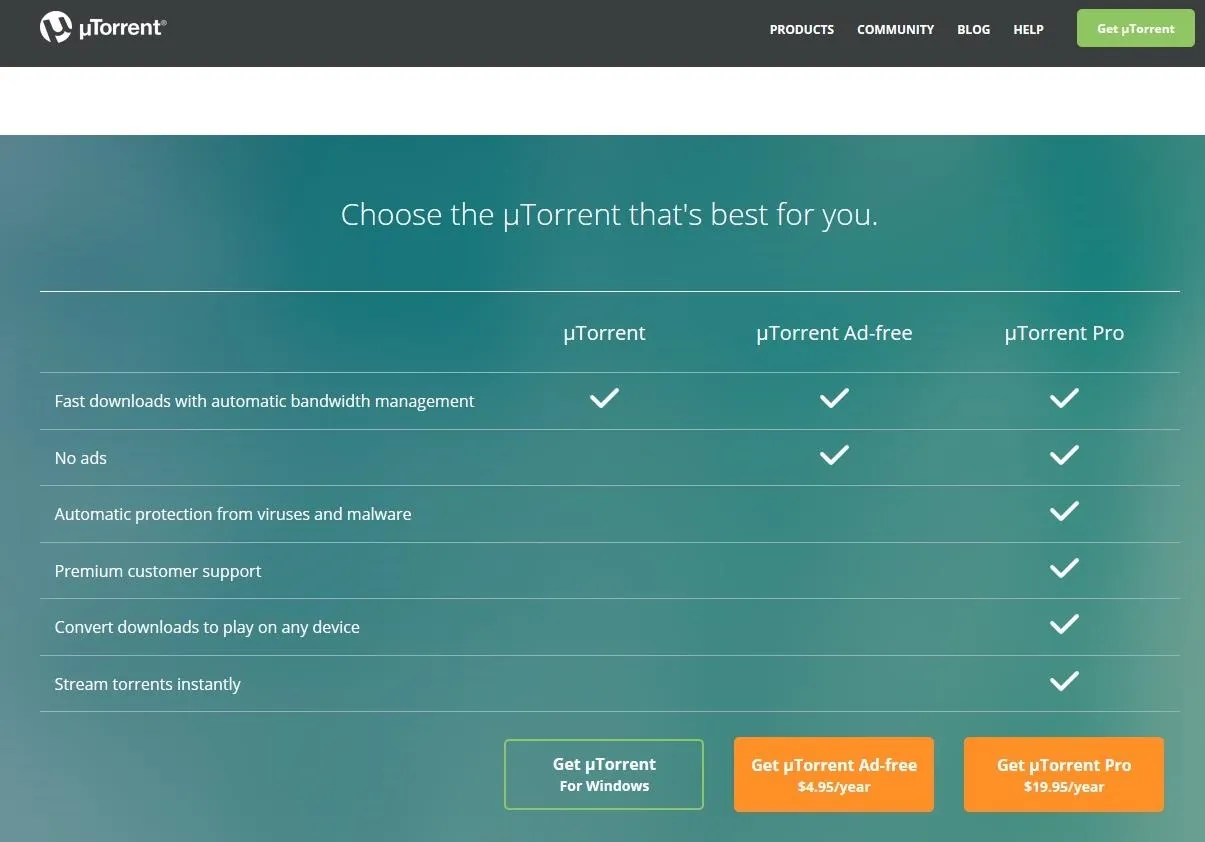Open the HELP menu item
1205x842 pixels.
[1028, 30]
